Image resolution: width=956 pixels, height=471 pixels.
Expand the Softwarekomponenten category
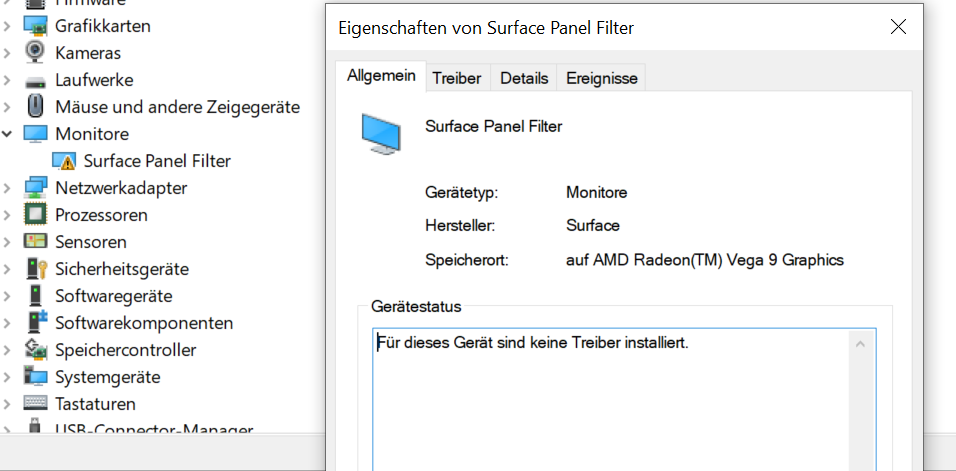pos(7,323)
